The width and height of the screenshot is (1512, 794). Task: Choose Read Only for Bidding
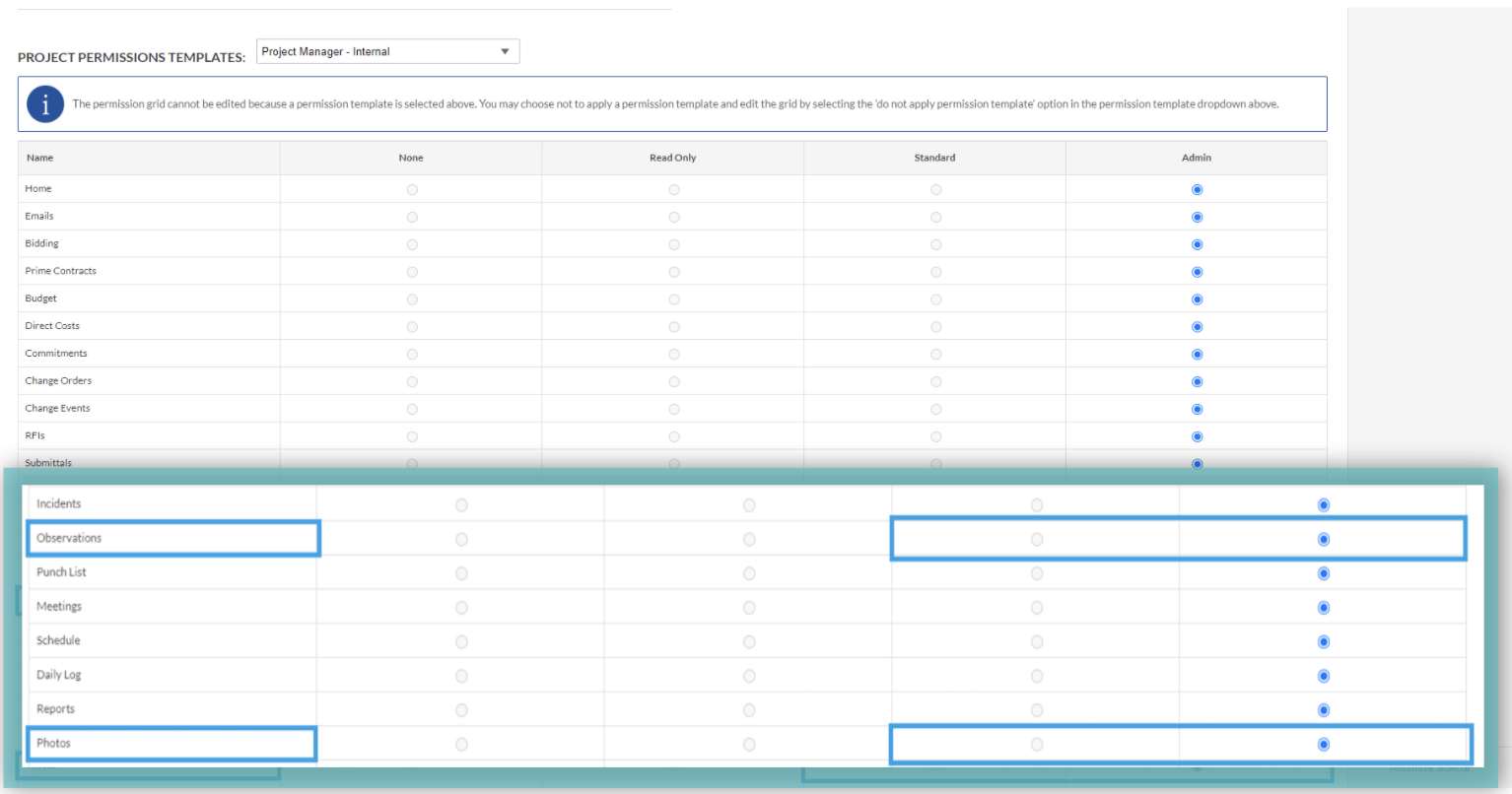(x=674, y=244)
